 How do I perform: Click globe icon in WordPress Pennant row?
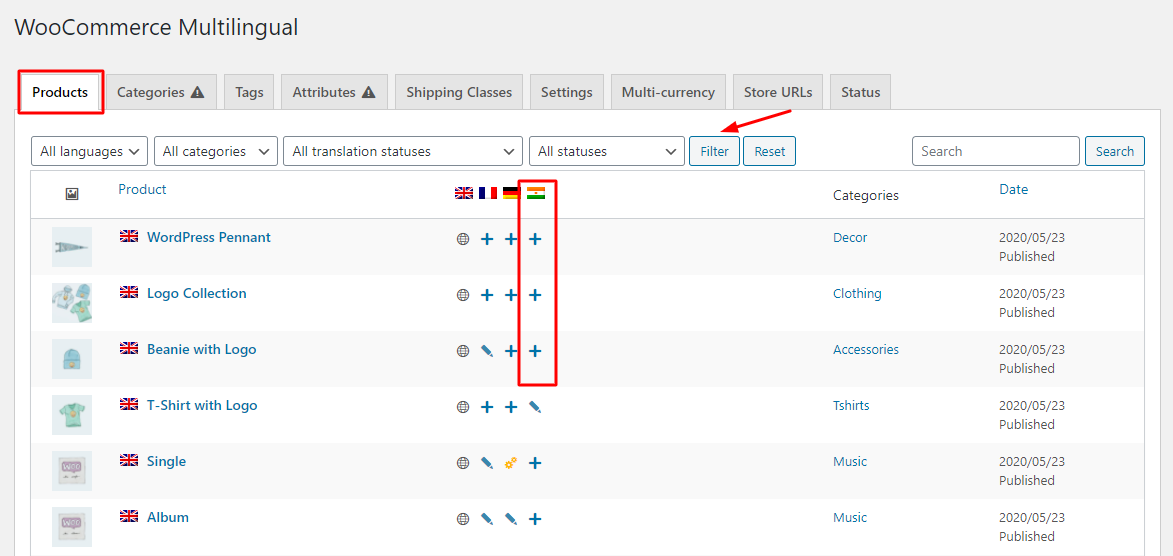[x=463, y=239]
